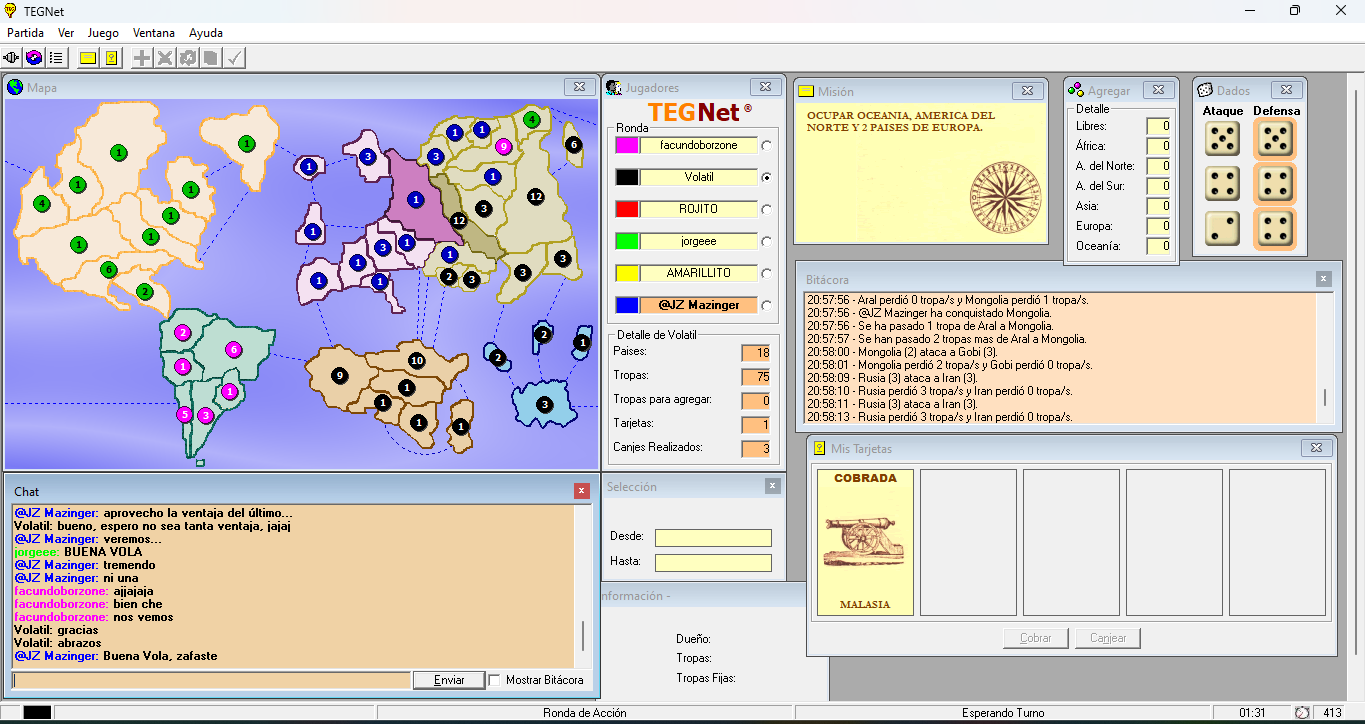This screenshot has width=1365, height=724.
Task: Select AMARILLITO radio button
Action: [767, 273]
